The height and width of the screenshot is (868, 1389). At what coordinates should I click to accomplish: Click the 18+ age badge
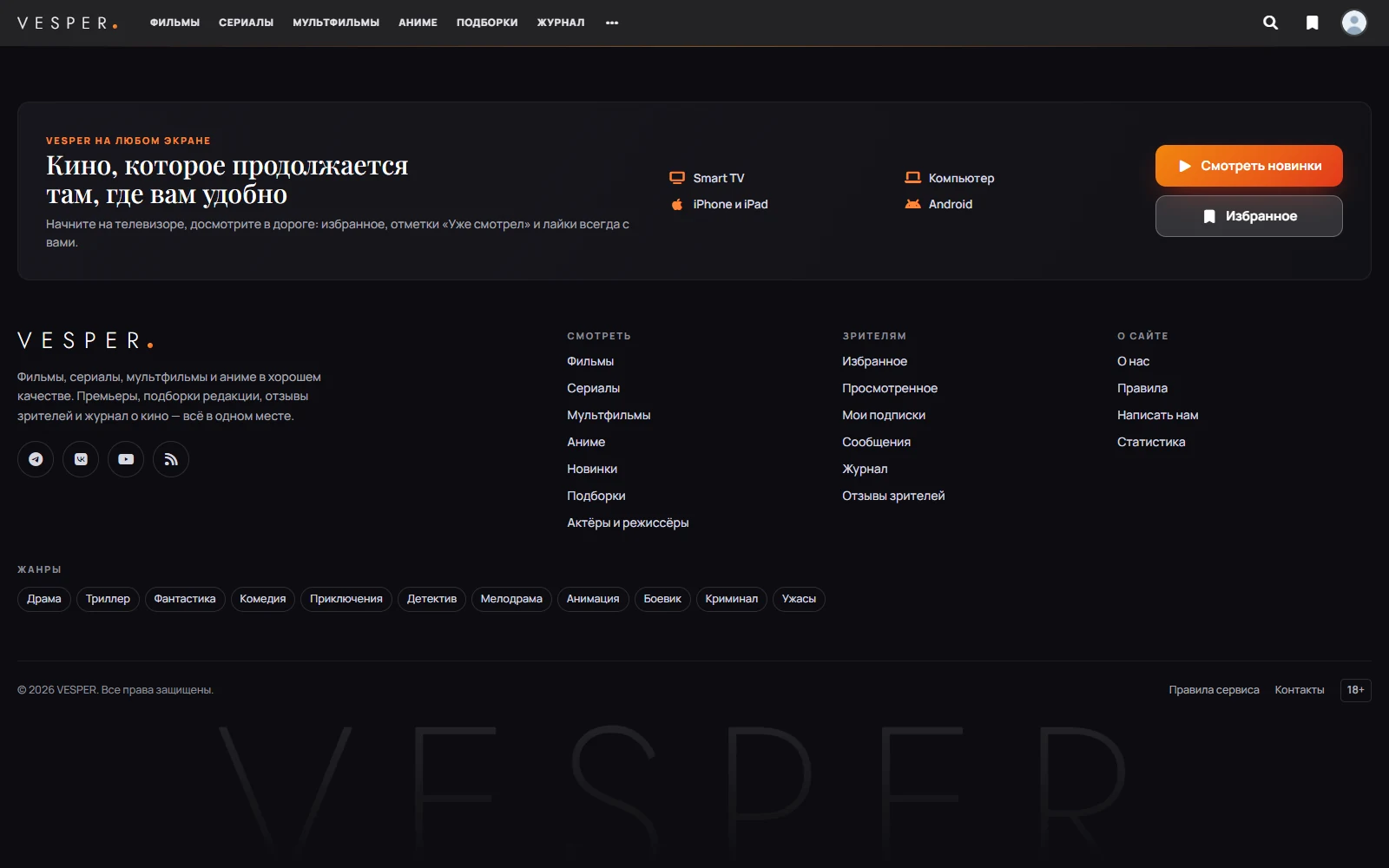[x=1356, y=690]
